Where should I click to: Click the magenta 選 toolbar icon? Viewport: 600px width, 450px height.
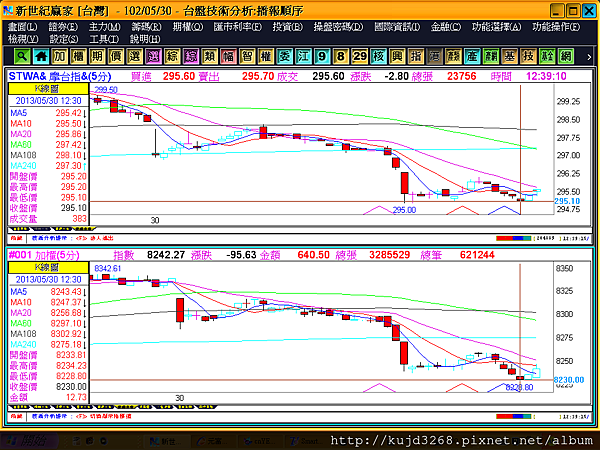point(153,57)
